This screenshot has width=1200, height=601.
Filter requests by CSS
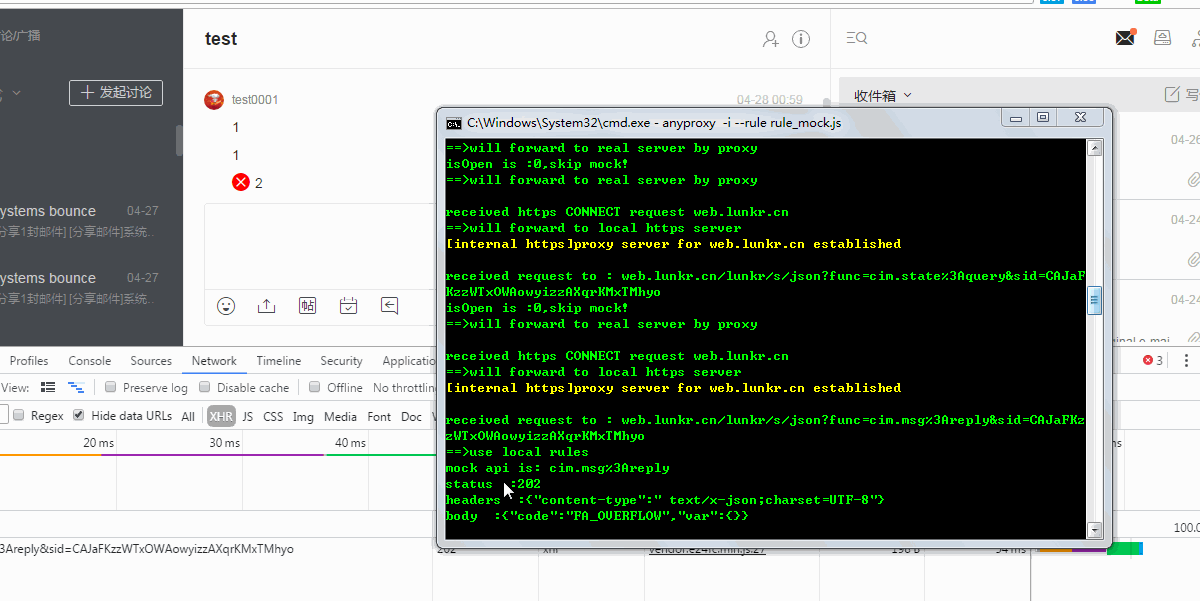coord(273,416)
